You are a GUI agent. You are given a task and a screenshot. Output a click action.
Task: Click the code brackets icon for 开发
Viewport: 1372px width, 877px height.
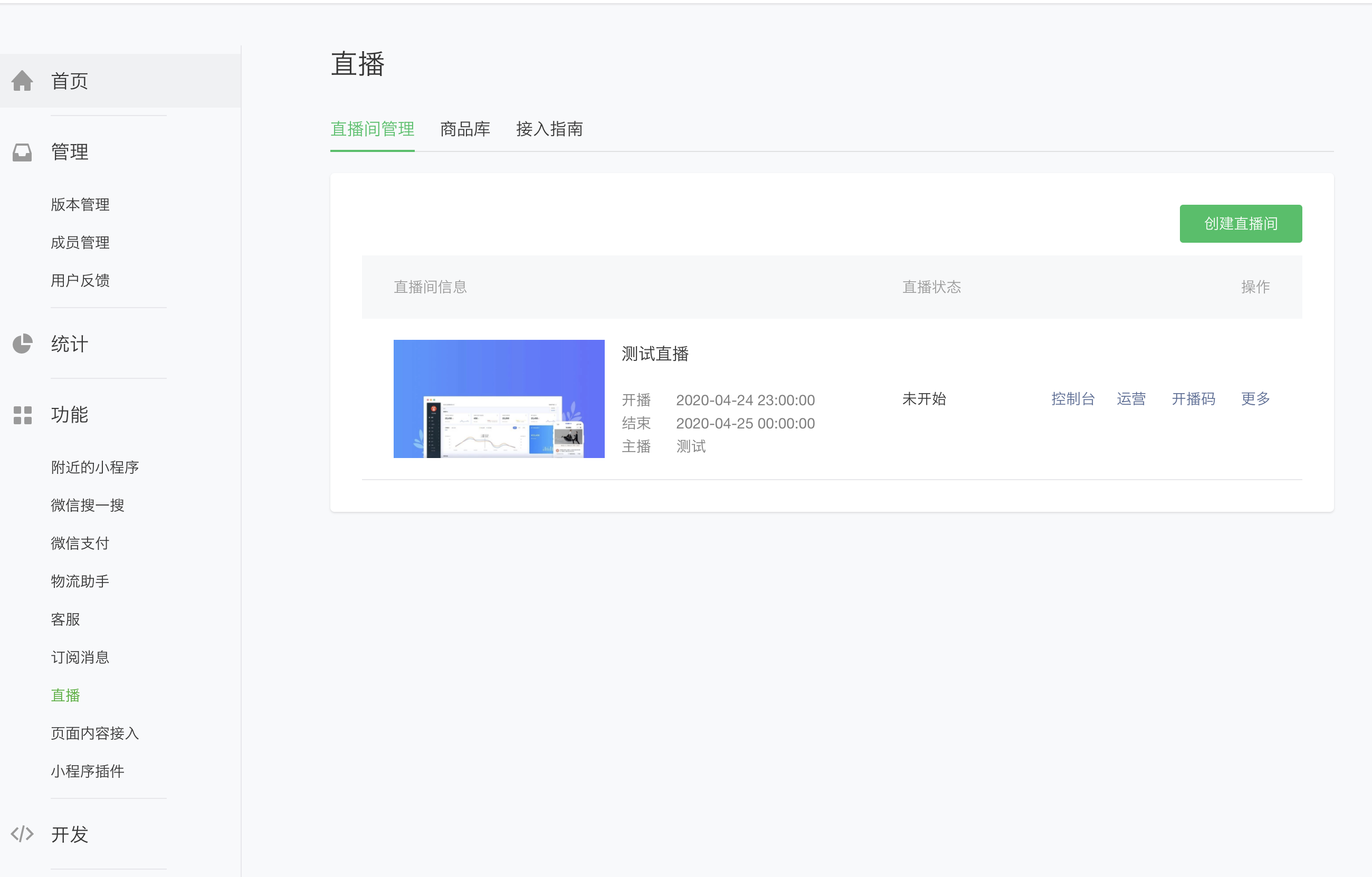[22, 834]
